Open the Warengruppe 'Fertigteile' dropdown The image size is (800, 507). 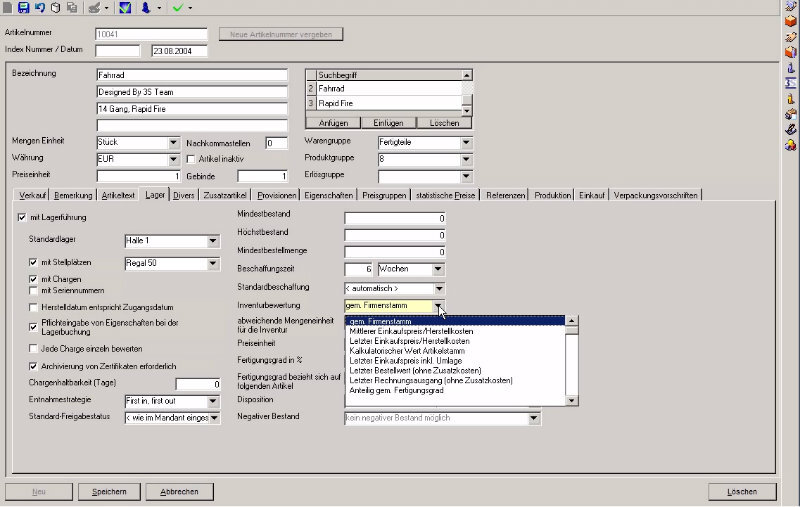pyautogui.click(x=466, y=143)
